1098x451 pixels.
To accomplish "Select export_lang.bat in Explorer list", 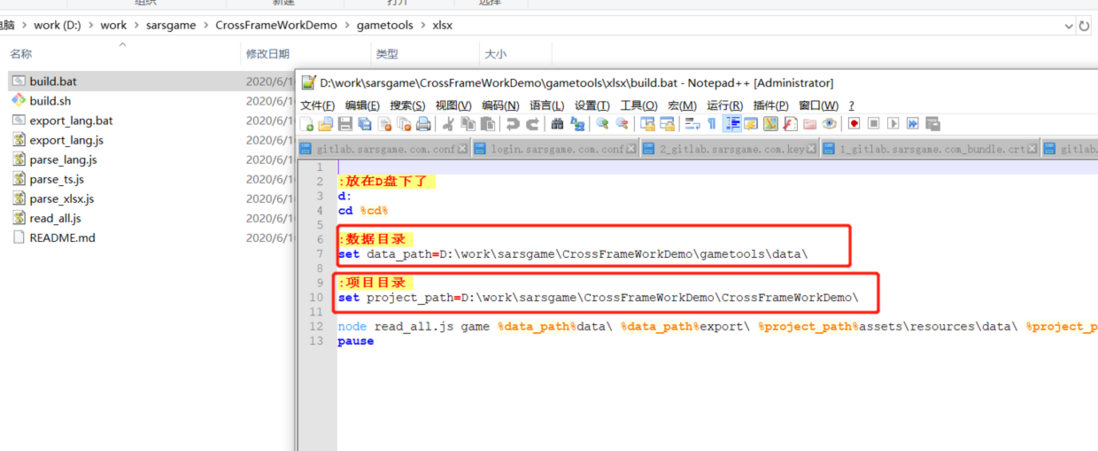I will tap(71, 120).
